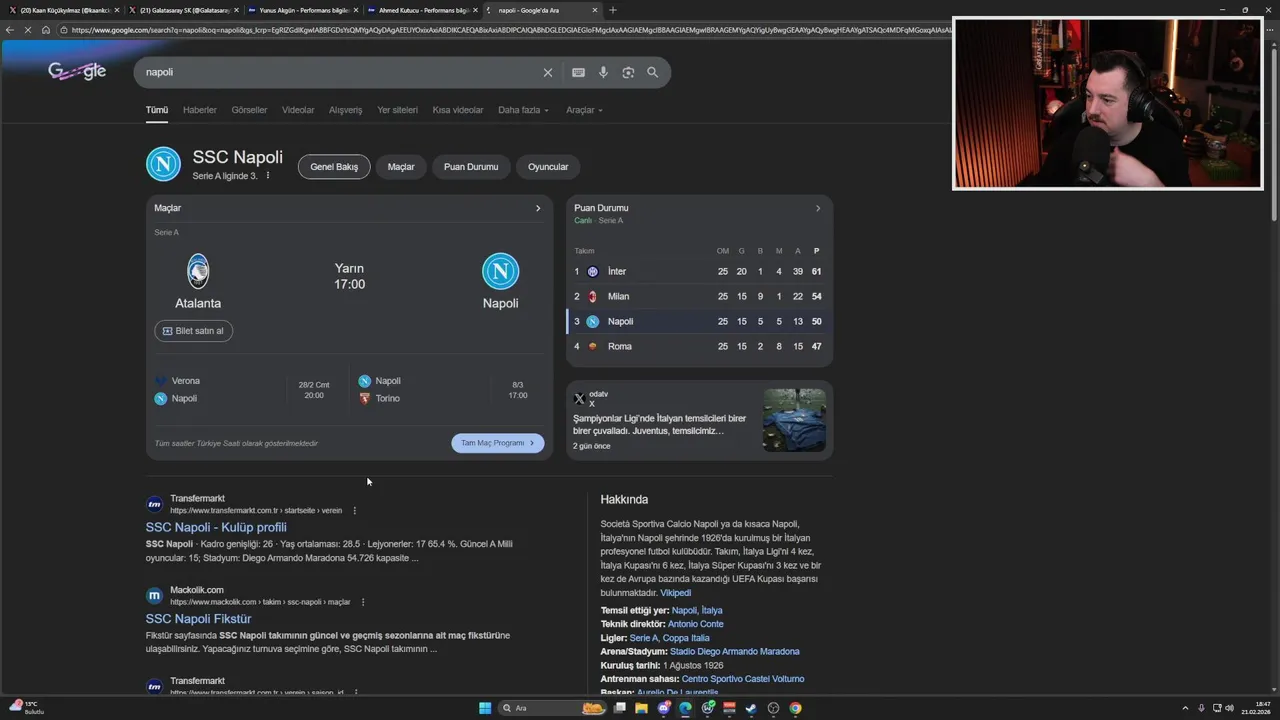The height and width of the screenshot is (720, 1280).
Task: Clear the napoli search query
Action: 547,72
